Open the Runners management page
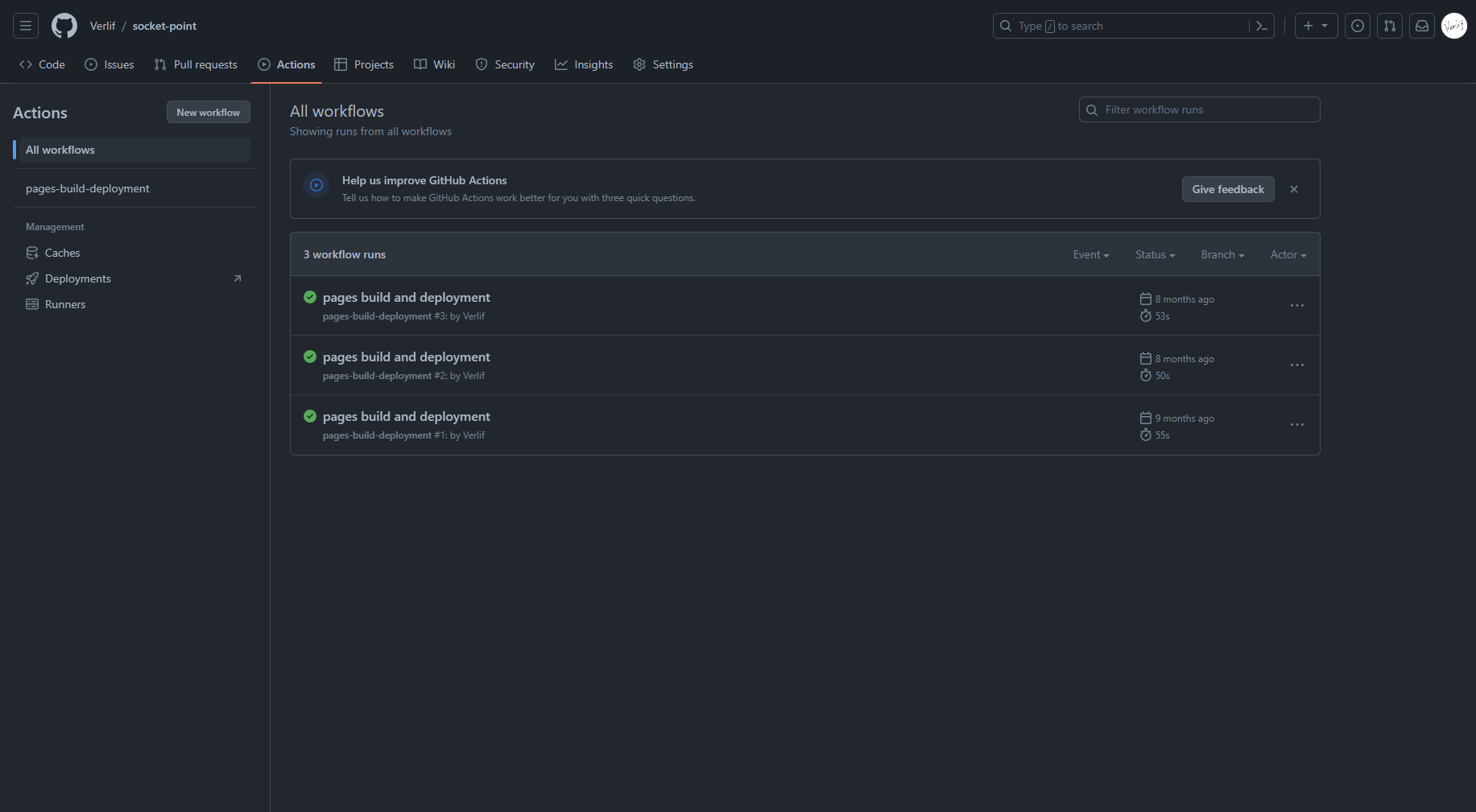1476x812 pixels. tap(64, 303)
